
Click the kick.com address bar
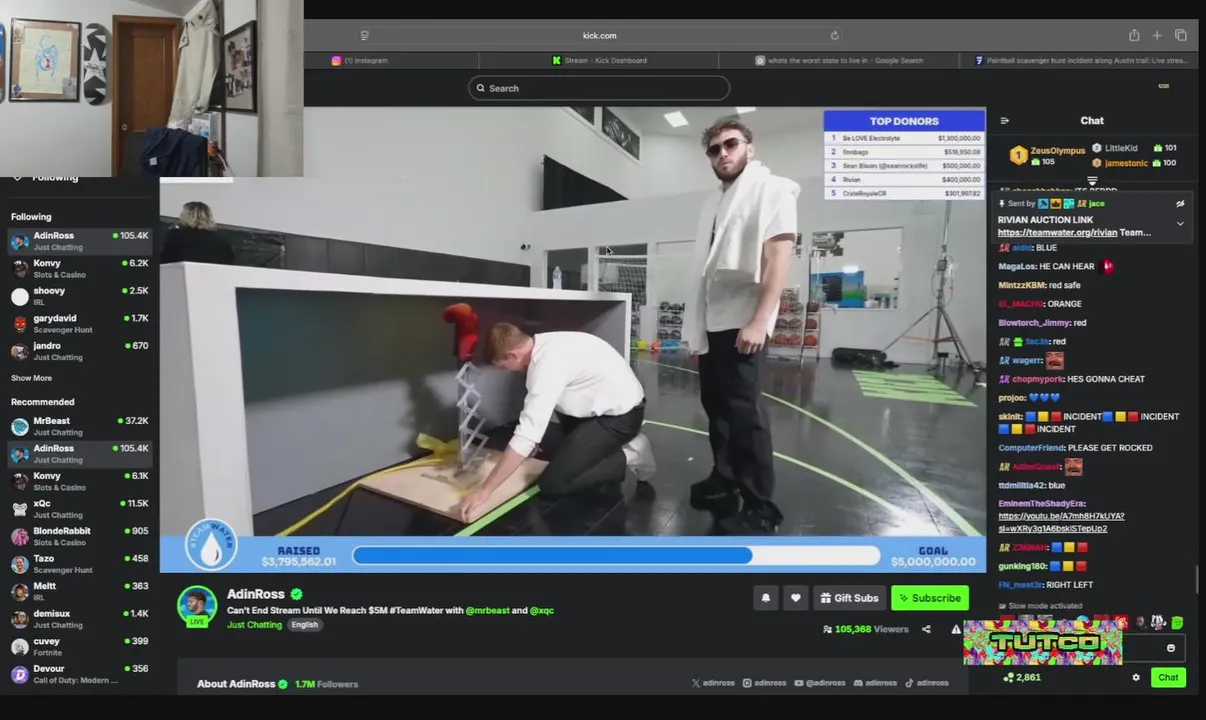pyautogui.click(x=599, y=35)
